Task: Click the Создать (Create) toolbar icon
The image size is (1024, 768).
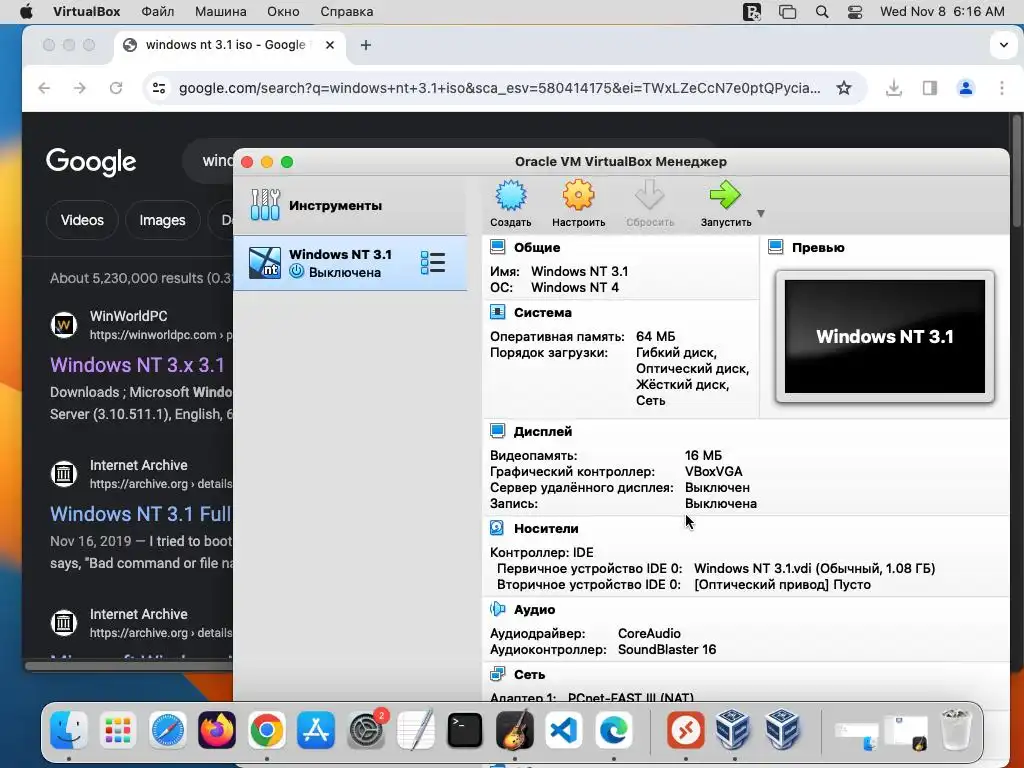Action: click(x=511, y=195)
